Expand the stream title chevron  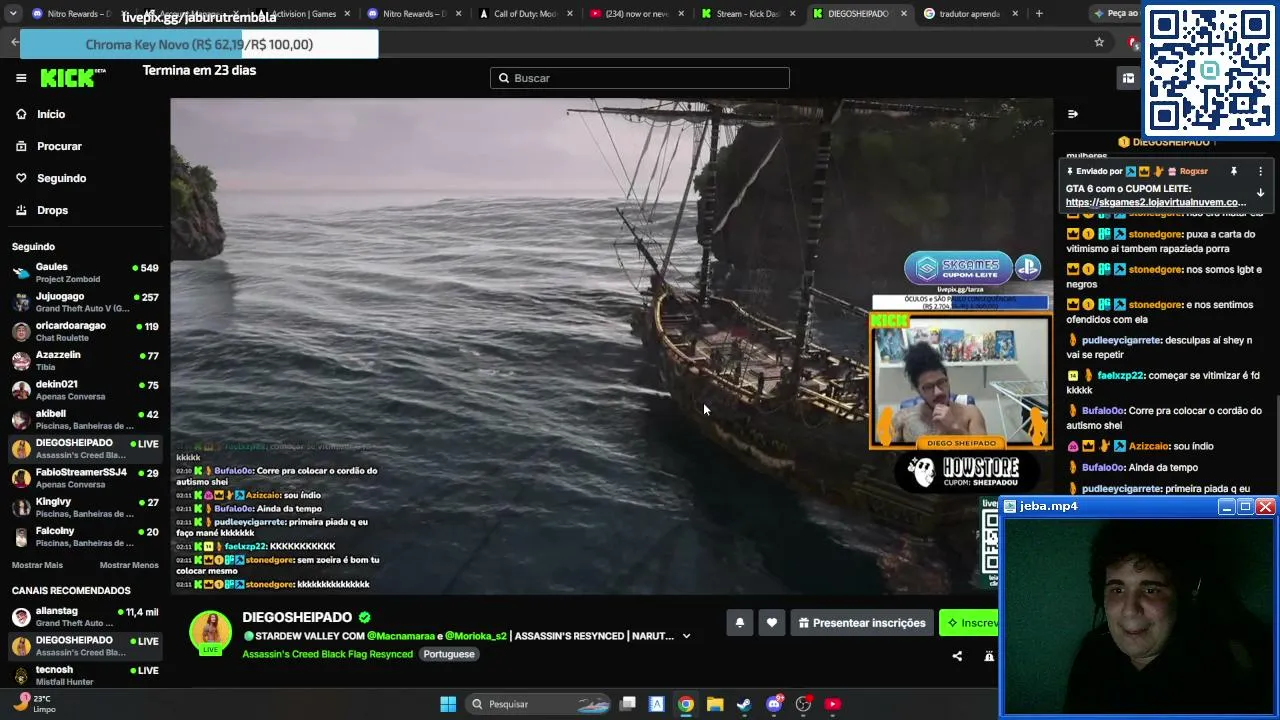686,636
